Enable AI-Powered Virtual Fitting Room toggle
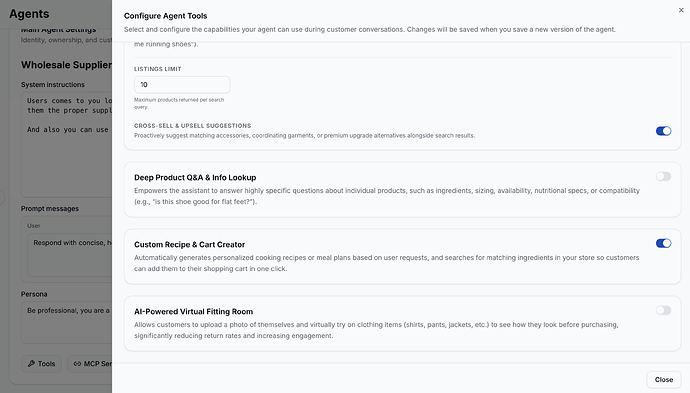Viewport: 690px width, 393px height. (x=663, y=310)
